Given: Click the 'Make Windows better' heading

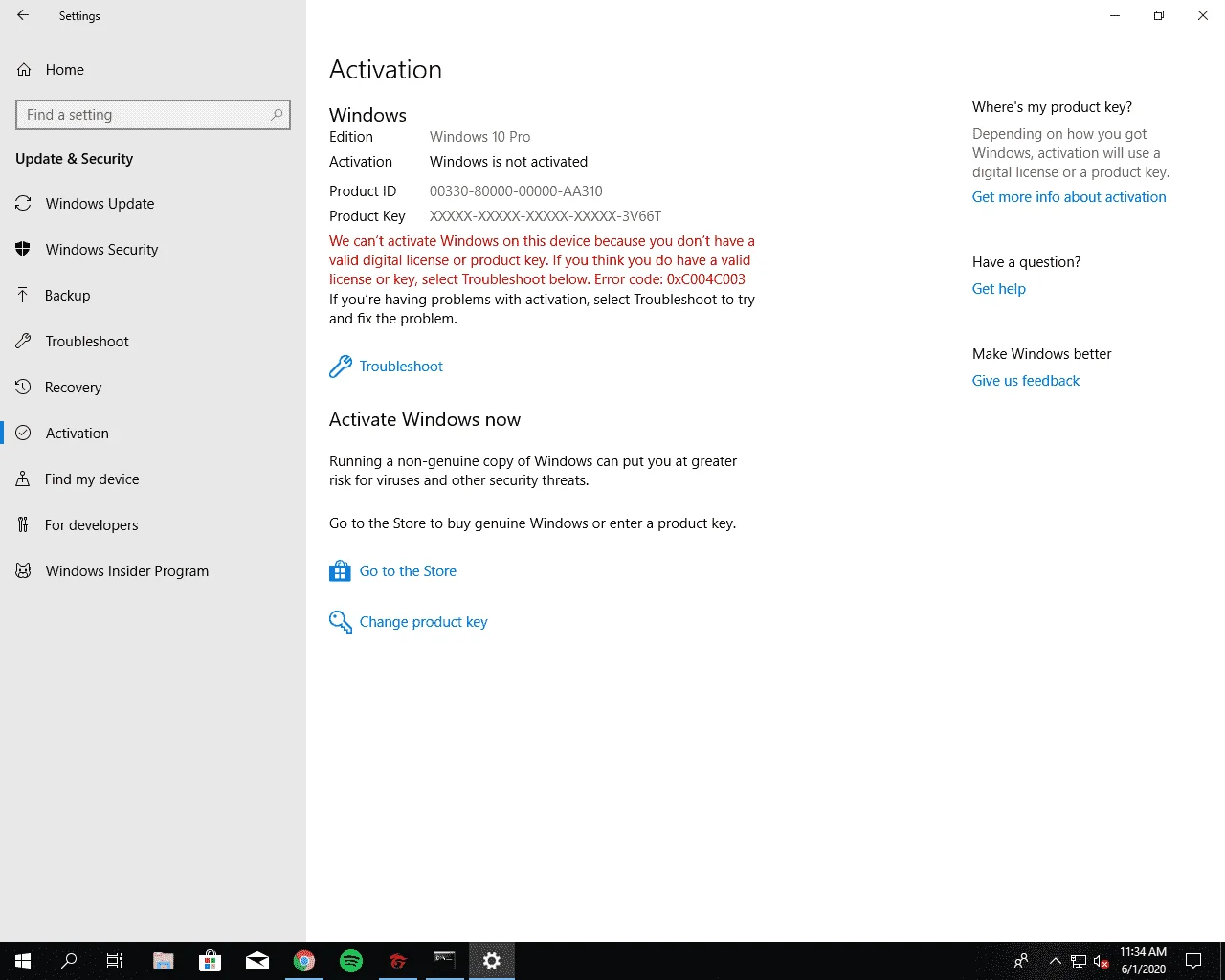Looking at the screenshot, I should (x=1041, y=354).
